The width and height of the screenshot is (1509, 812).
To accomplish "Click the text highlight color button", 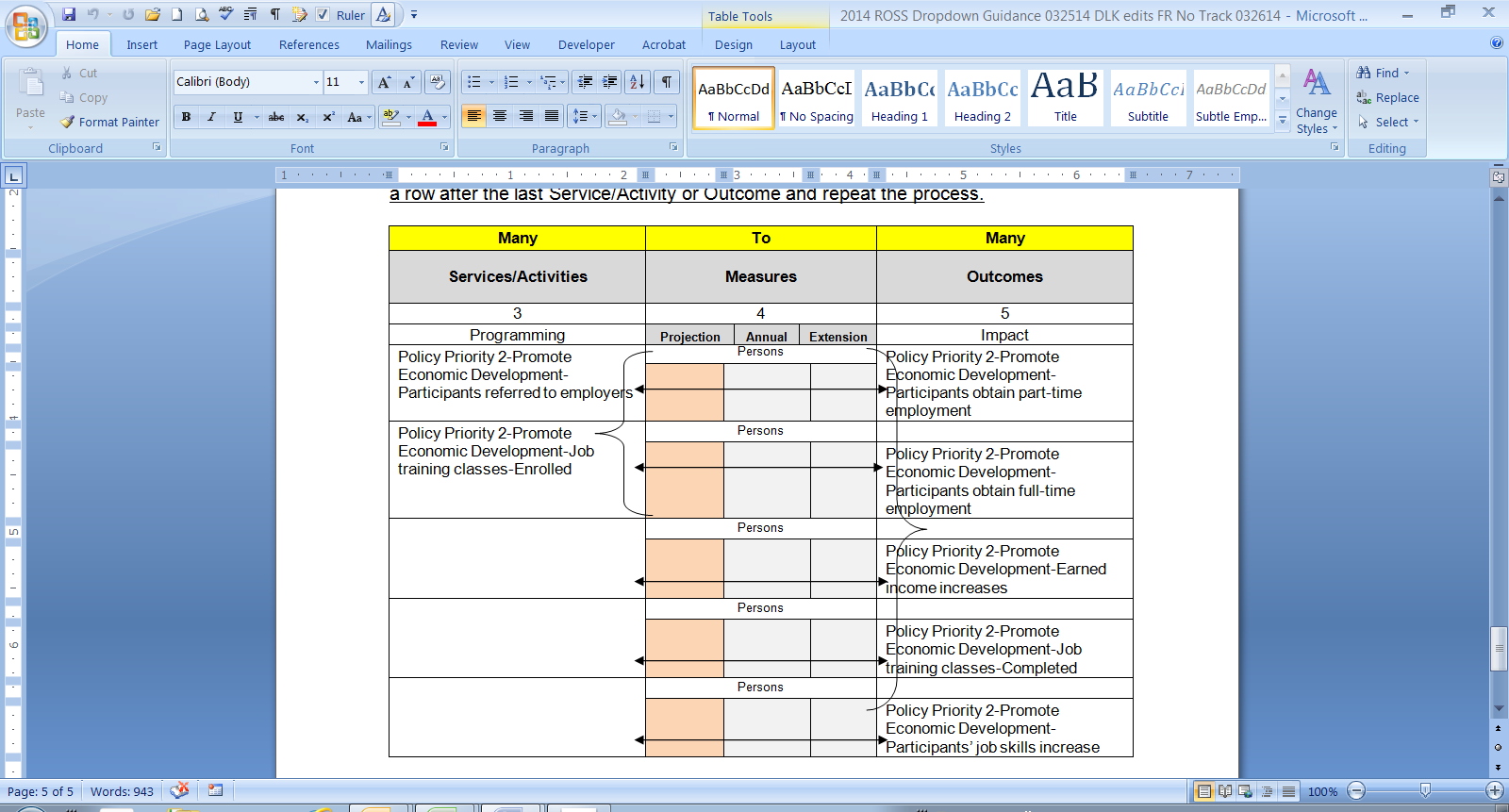I will coord(391,117).
